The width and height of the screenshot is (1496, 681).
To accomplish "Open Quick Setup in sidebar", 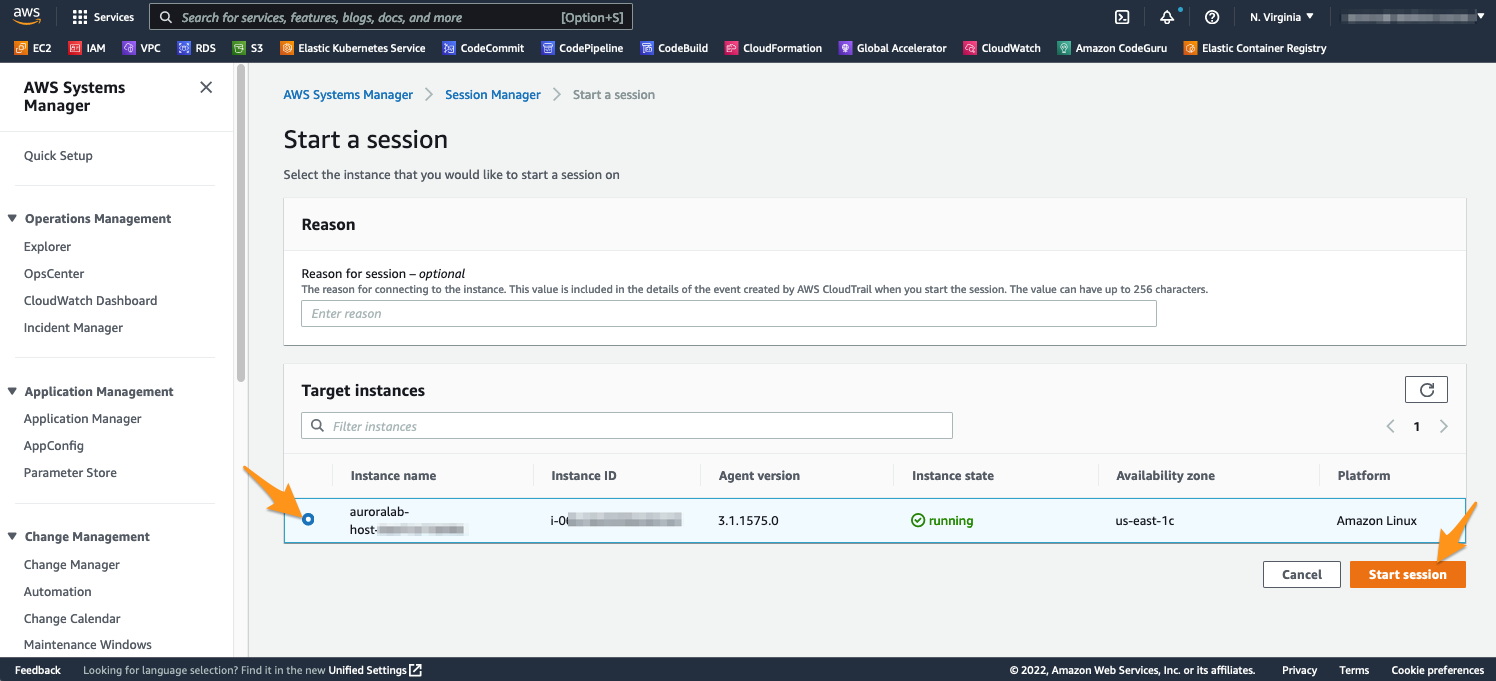I will point(58,156).
